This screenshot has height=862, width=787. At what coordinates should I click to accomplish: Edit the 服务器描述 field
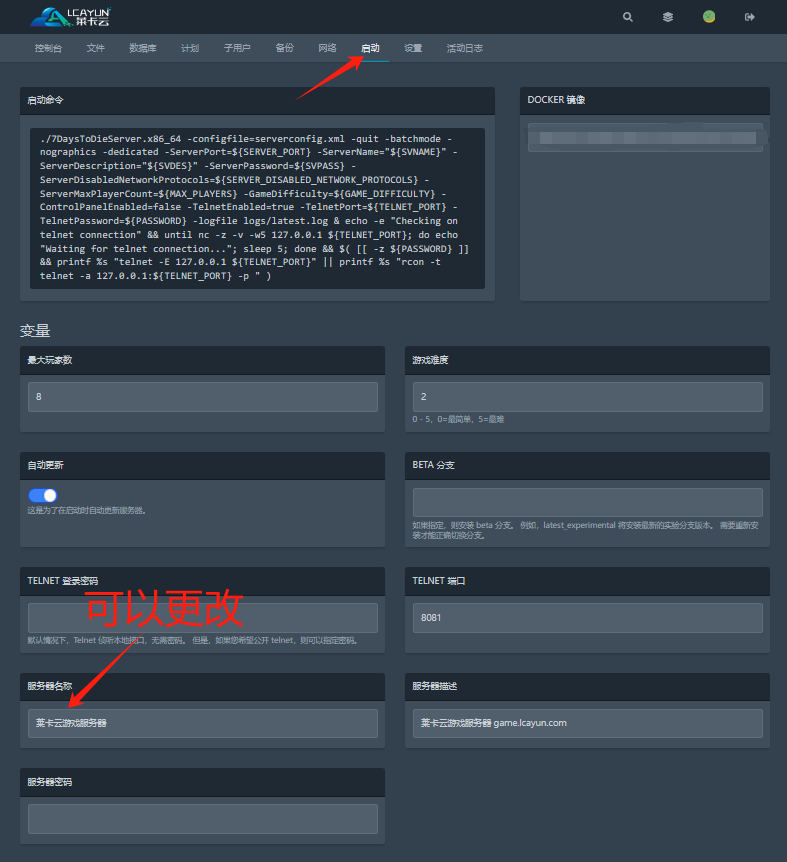point(588,723)
